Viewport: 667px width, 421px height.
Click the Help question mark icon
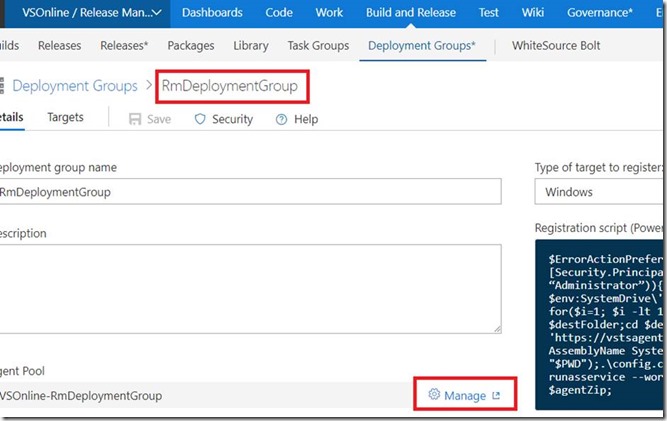(282, 119)
